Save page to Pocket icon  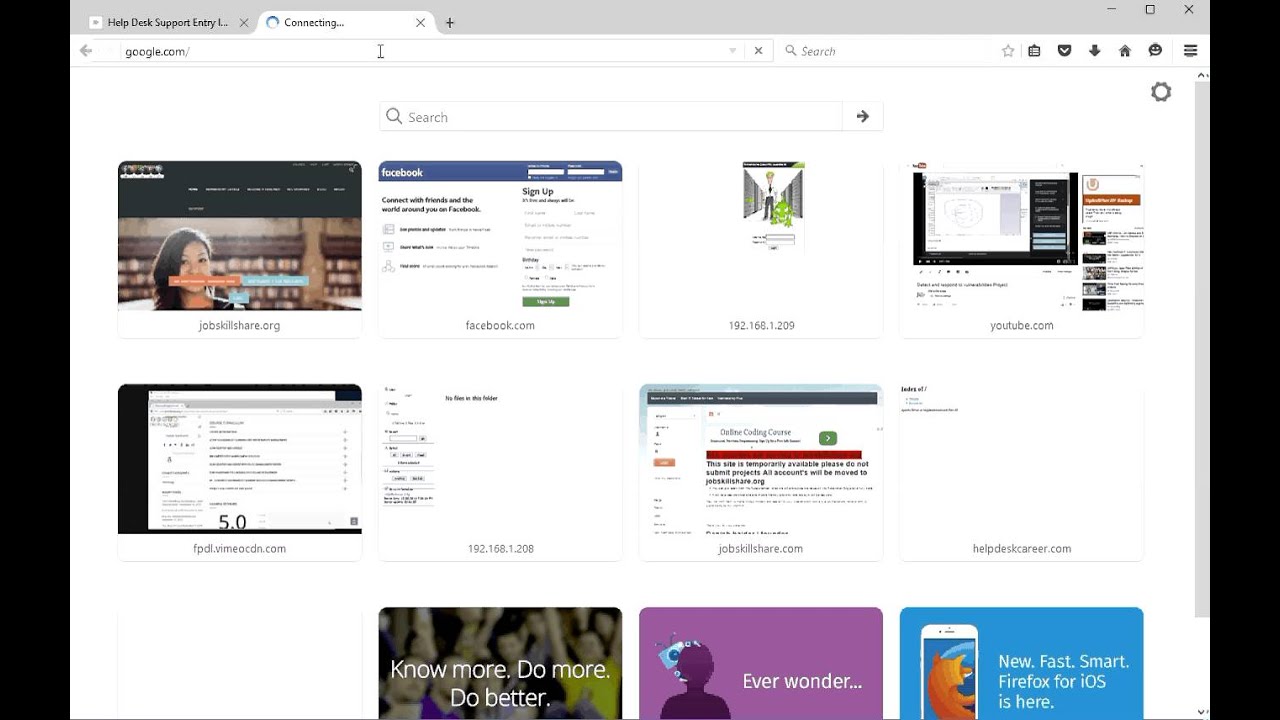point(1065,51)
